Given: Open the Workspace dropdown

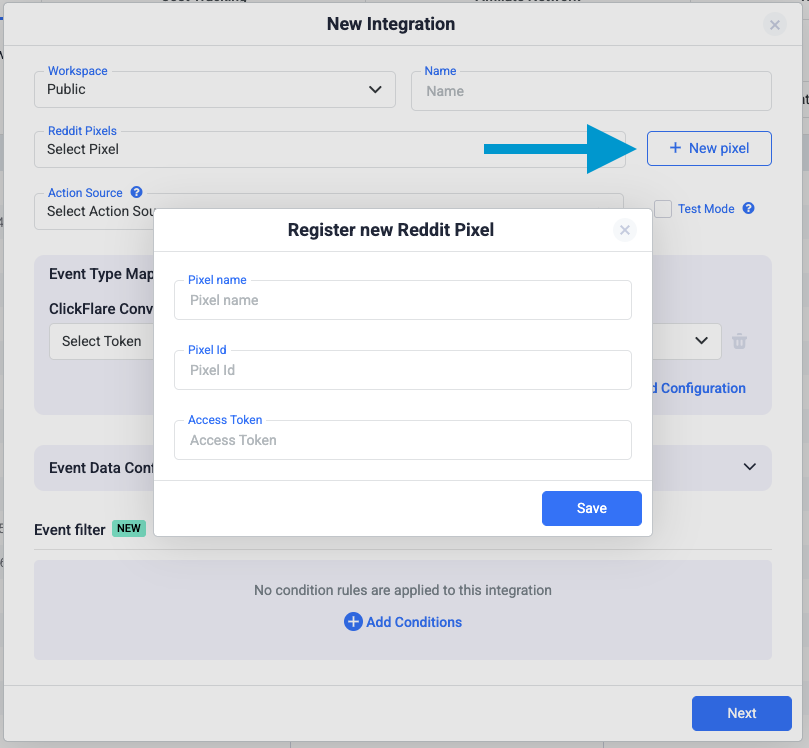Looking at the screenshot, I should [213, 90].
